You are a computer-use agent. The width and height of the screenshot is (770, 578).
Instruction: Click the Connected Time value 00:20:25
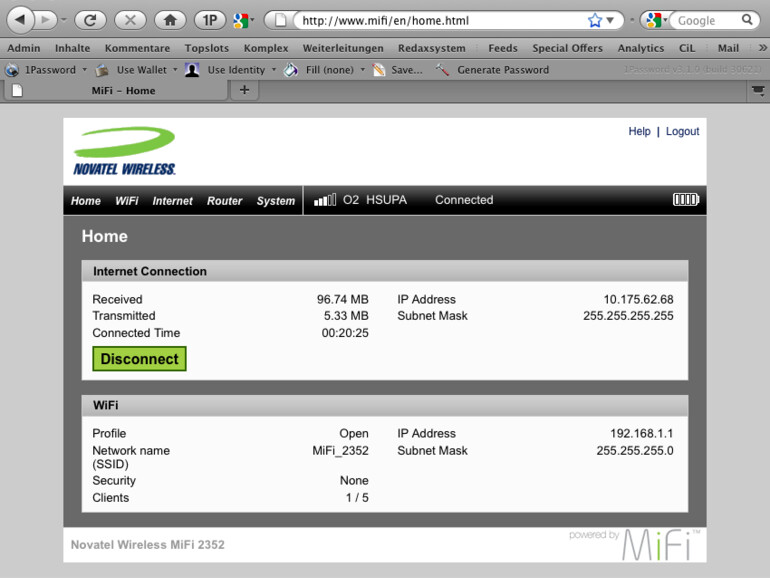345,332
